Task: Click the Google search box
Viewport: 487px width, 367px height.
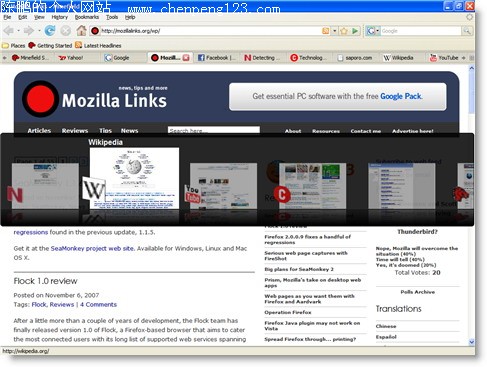Action: [421, 31]
